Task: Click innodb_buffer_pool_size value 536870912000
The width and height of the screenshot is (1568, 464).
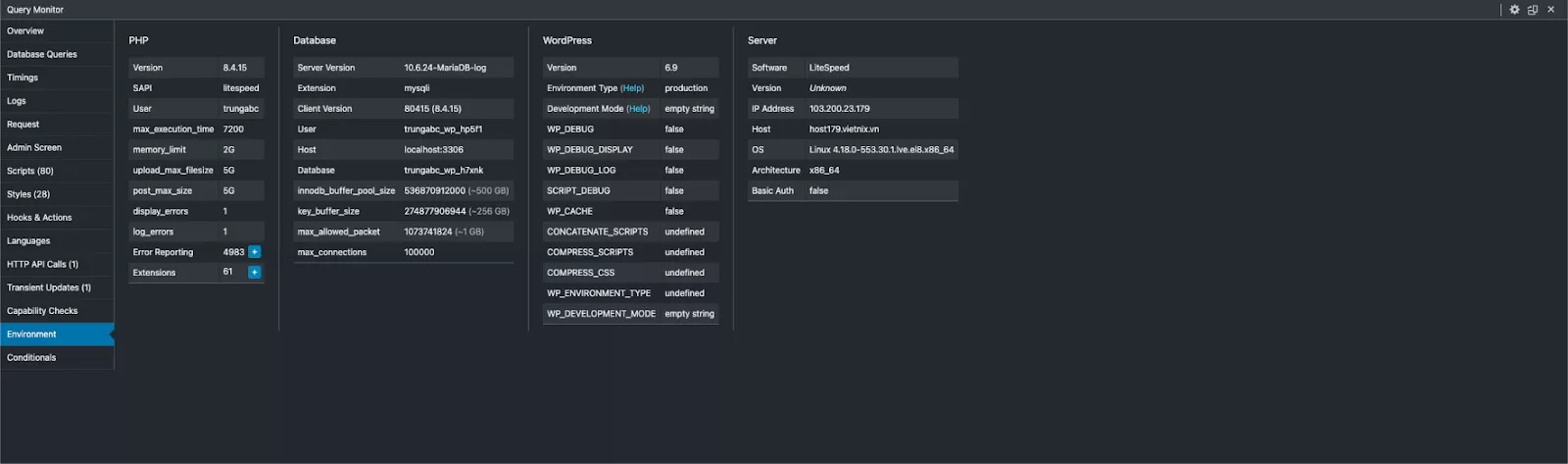Action: (434, 191)
